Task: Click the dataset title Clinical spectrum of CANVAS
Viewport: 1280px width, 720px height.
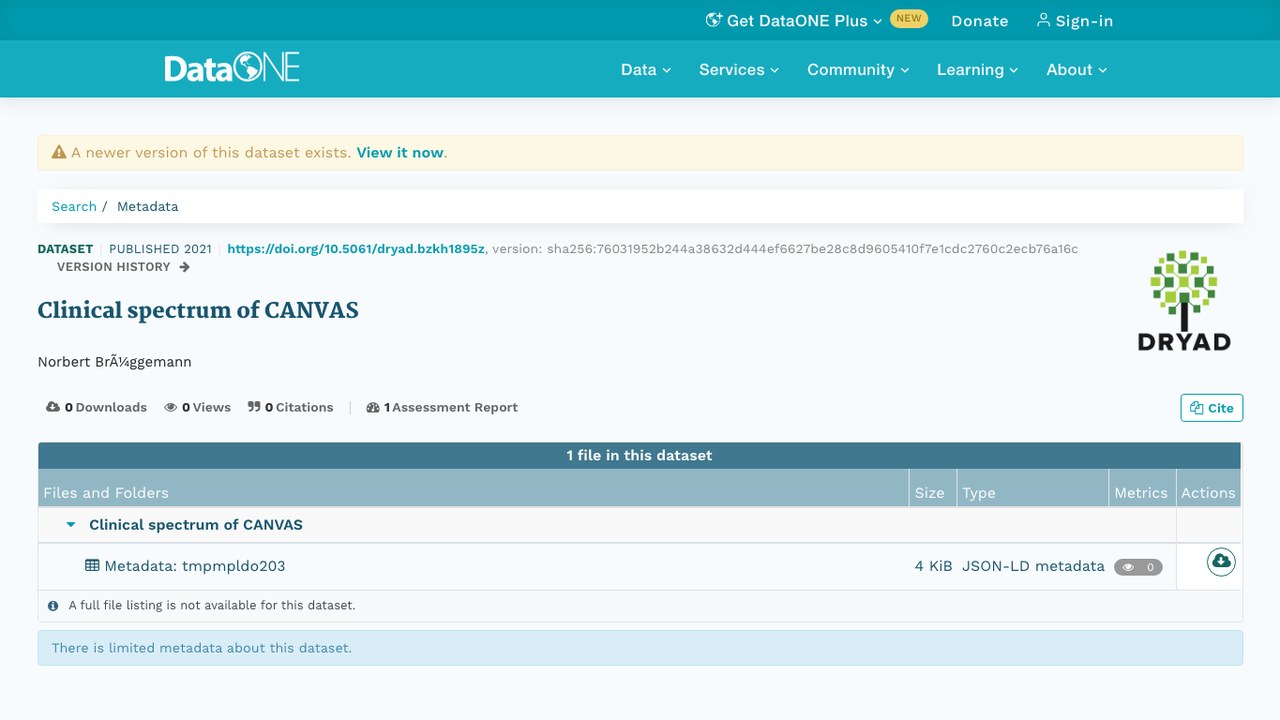Action: [x=198, y=310]
